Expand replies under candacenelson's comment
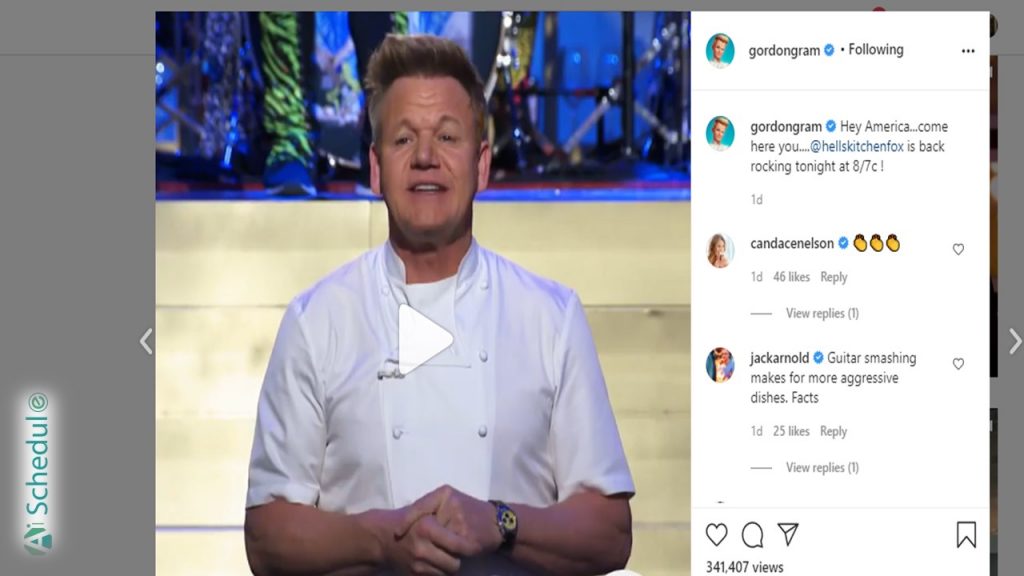The width and height of the screenshot is (1024, 576). 822,313
